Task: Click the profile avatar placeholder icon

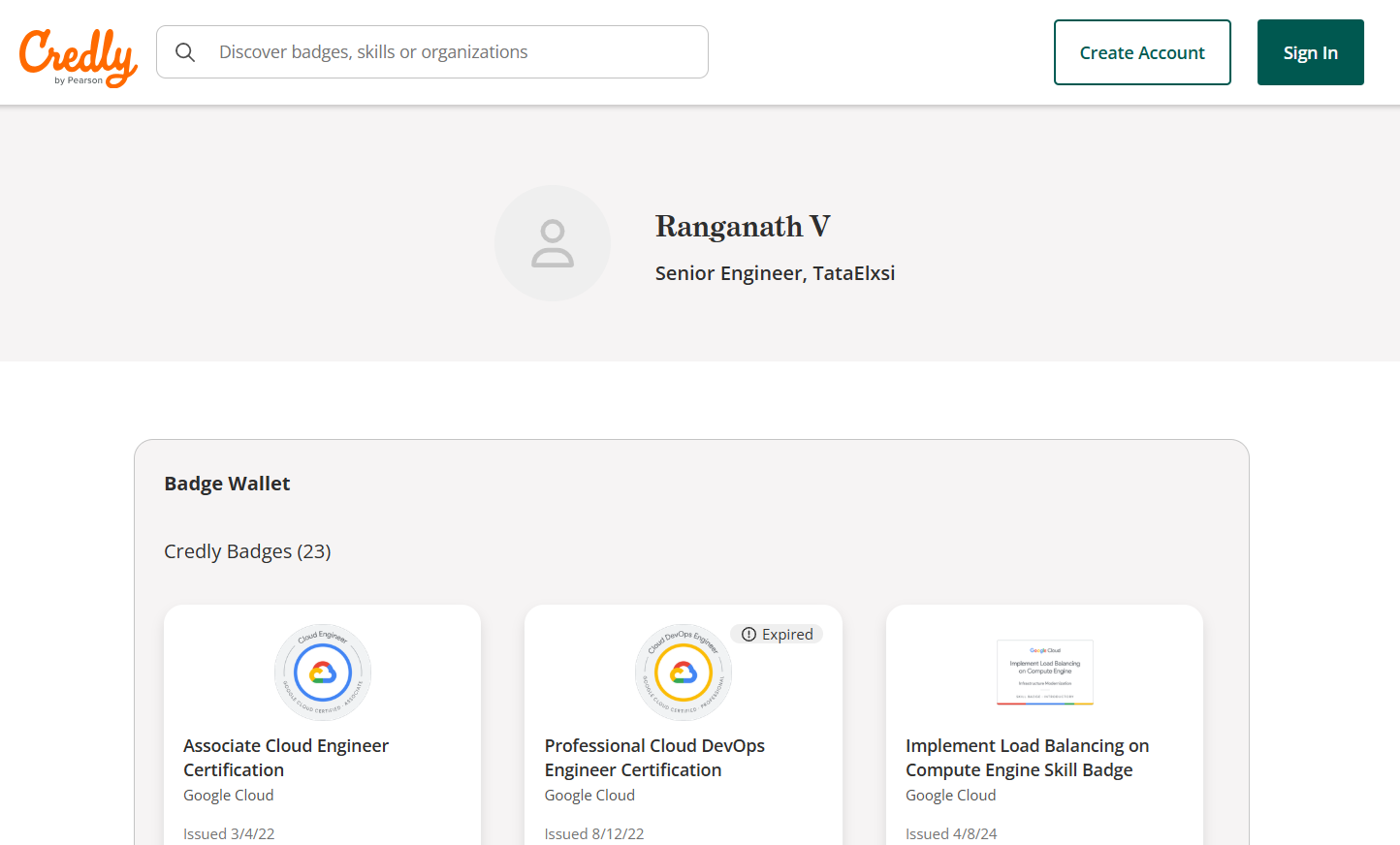Action: (x=553, y=243)
